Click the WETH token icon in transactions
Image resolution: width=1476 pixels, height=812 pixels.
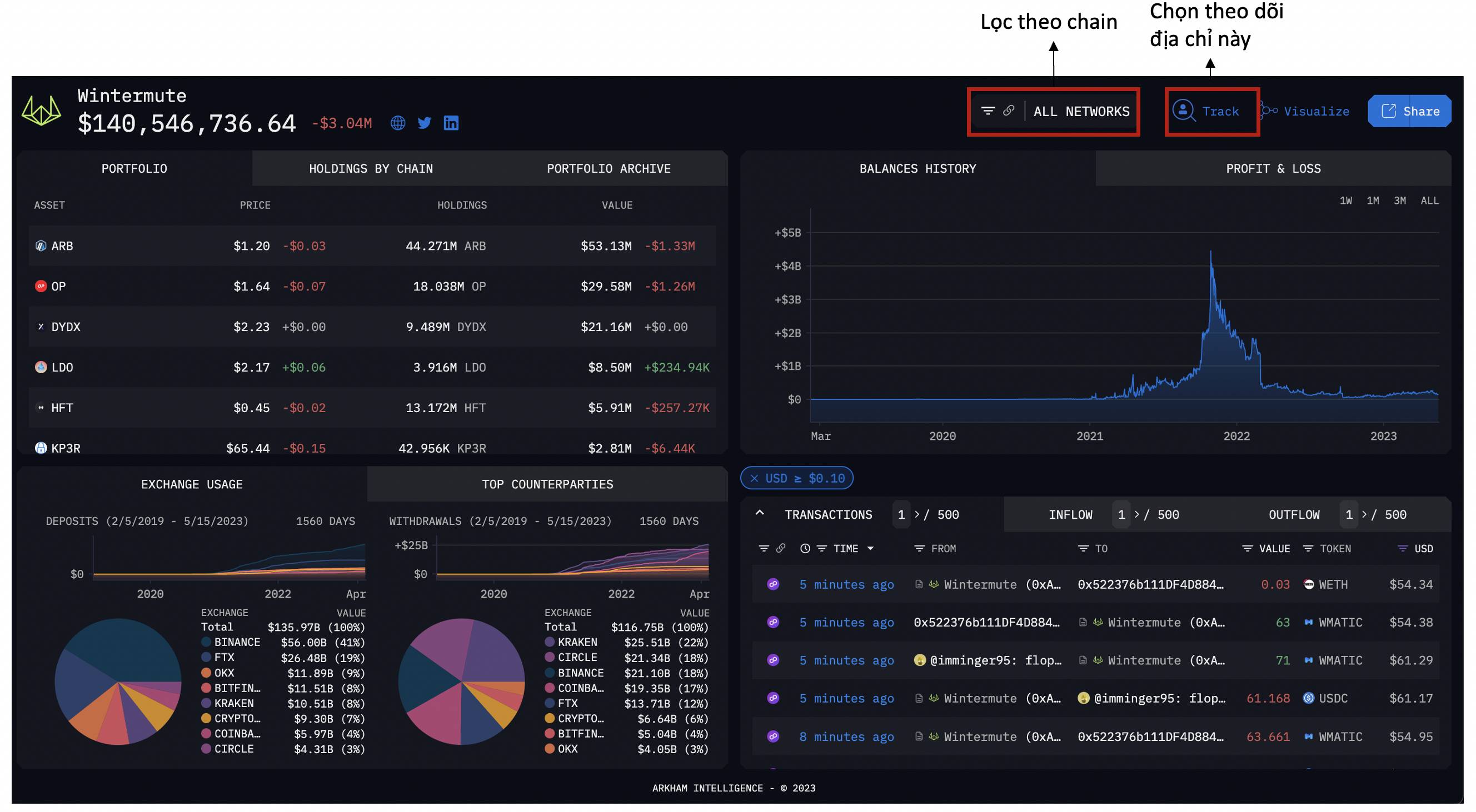pos(1309,585)
